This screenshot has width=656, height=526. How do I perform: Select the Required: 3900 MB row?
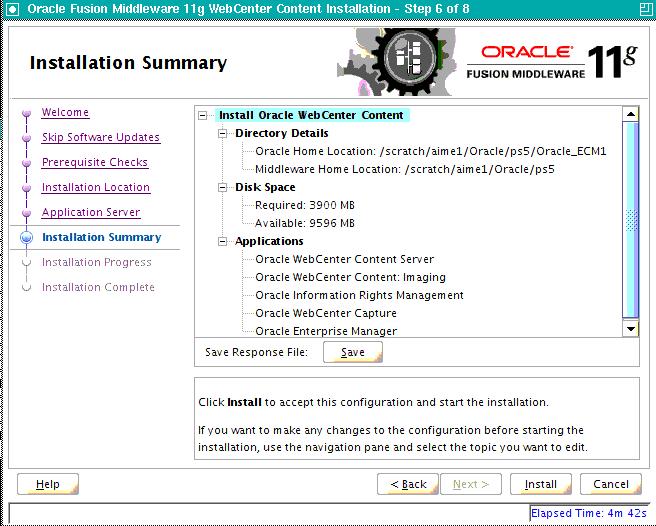(x=305, y=205)
